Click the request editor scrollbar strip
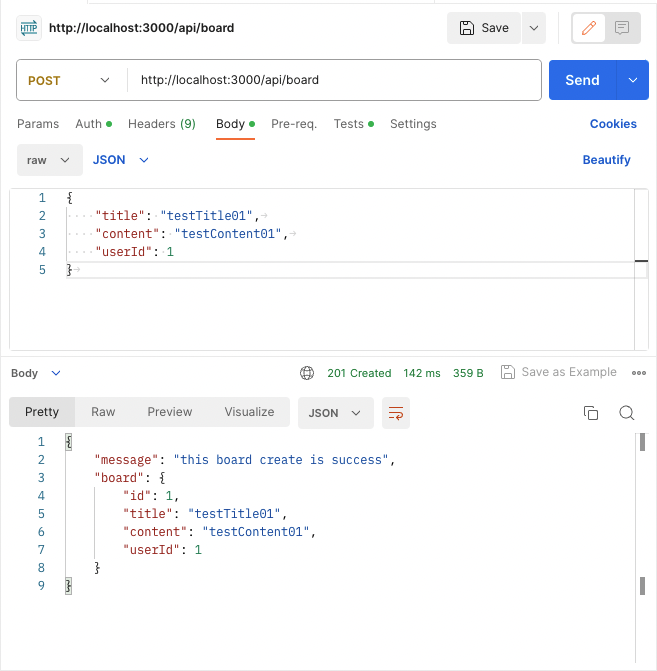Image resolution: width=657 pixels, height=671 pixels. point(641,270)
